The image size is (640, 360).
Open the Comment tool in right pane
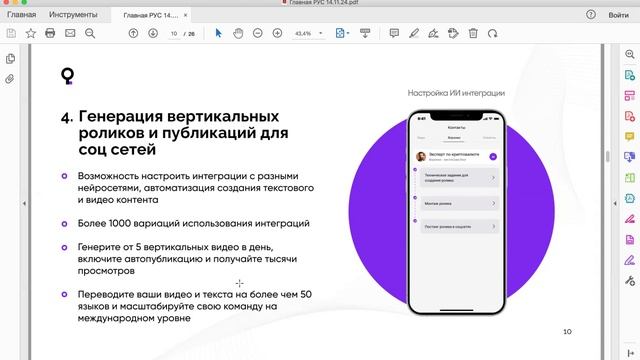coord(630,136)
